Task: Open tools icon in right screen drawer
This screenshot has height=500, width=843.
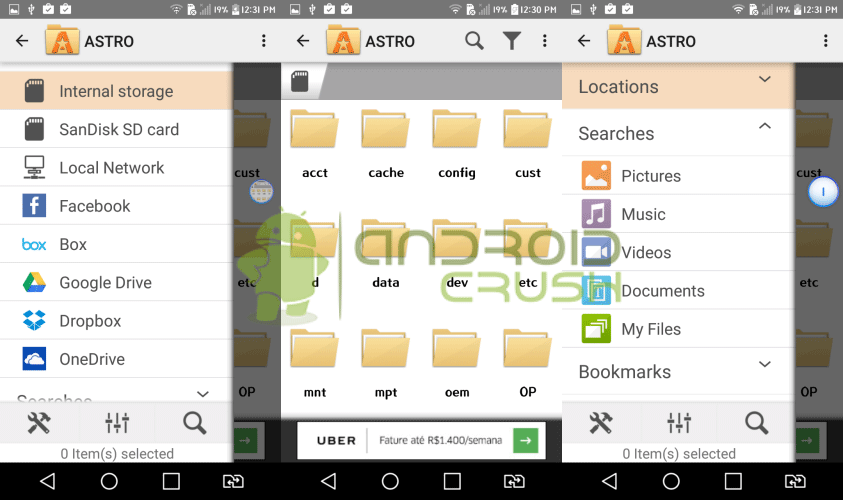Action: pyautogui.click(x=601, y=423)
